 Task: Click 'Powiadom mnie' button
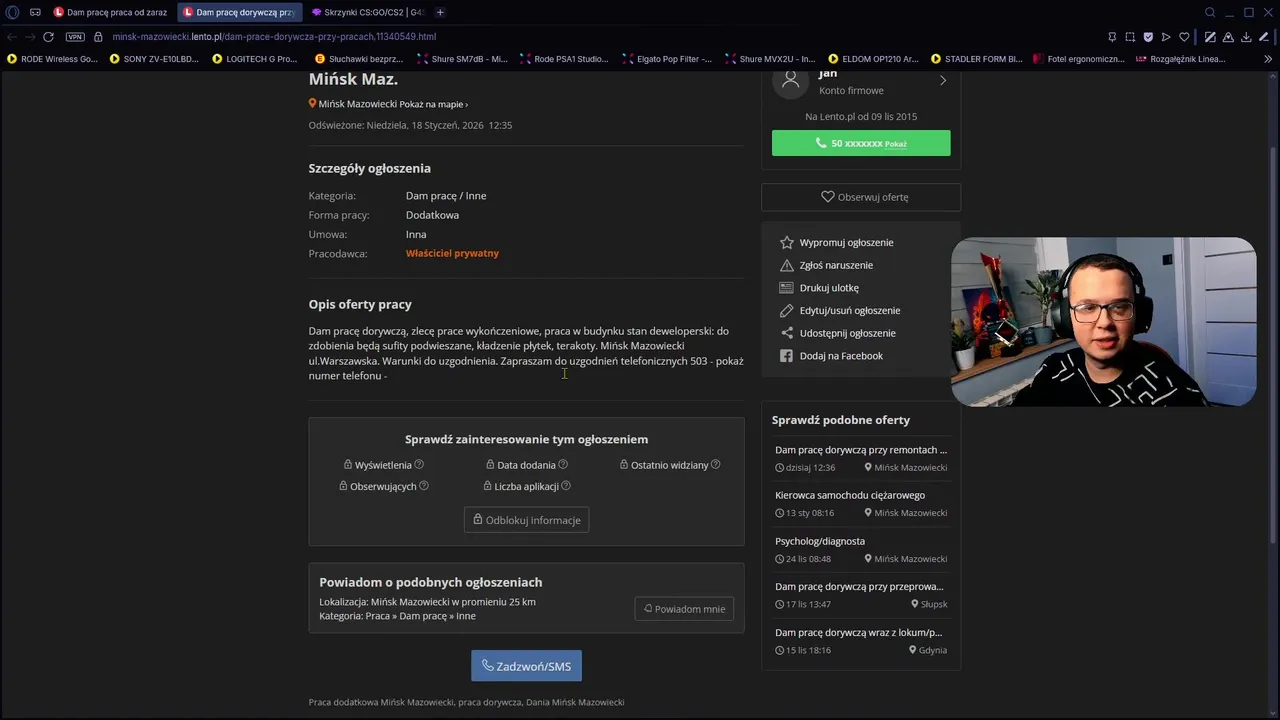click(x=684, y=609)
